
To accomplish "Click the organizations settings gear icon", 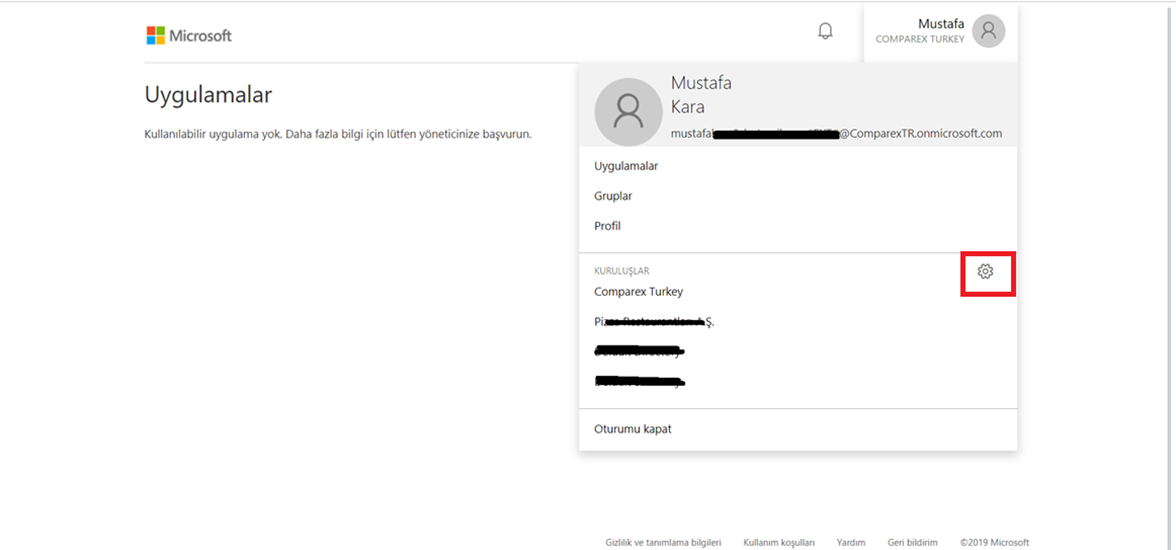I will pos(986,272).
